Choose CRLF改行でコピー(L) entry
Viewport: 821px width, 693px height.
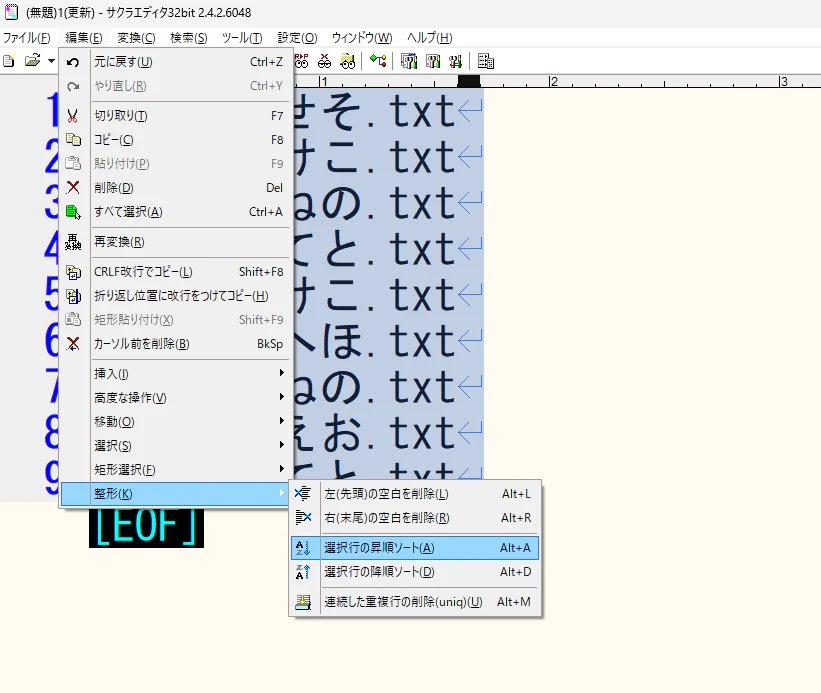175,272
